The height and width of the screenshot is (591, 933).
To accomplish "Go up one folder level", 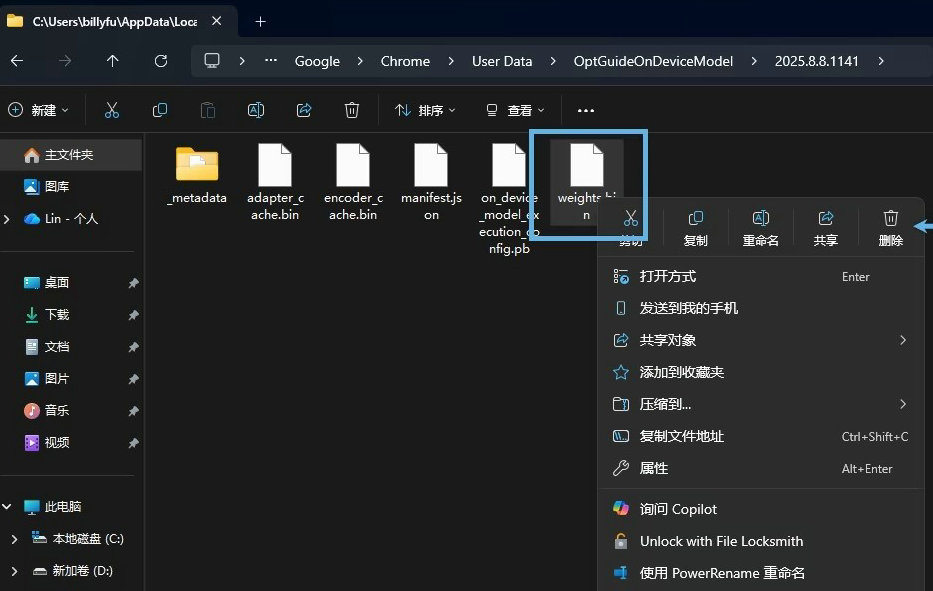I will pos(112,61).
